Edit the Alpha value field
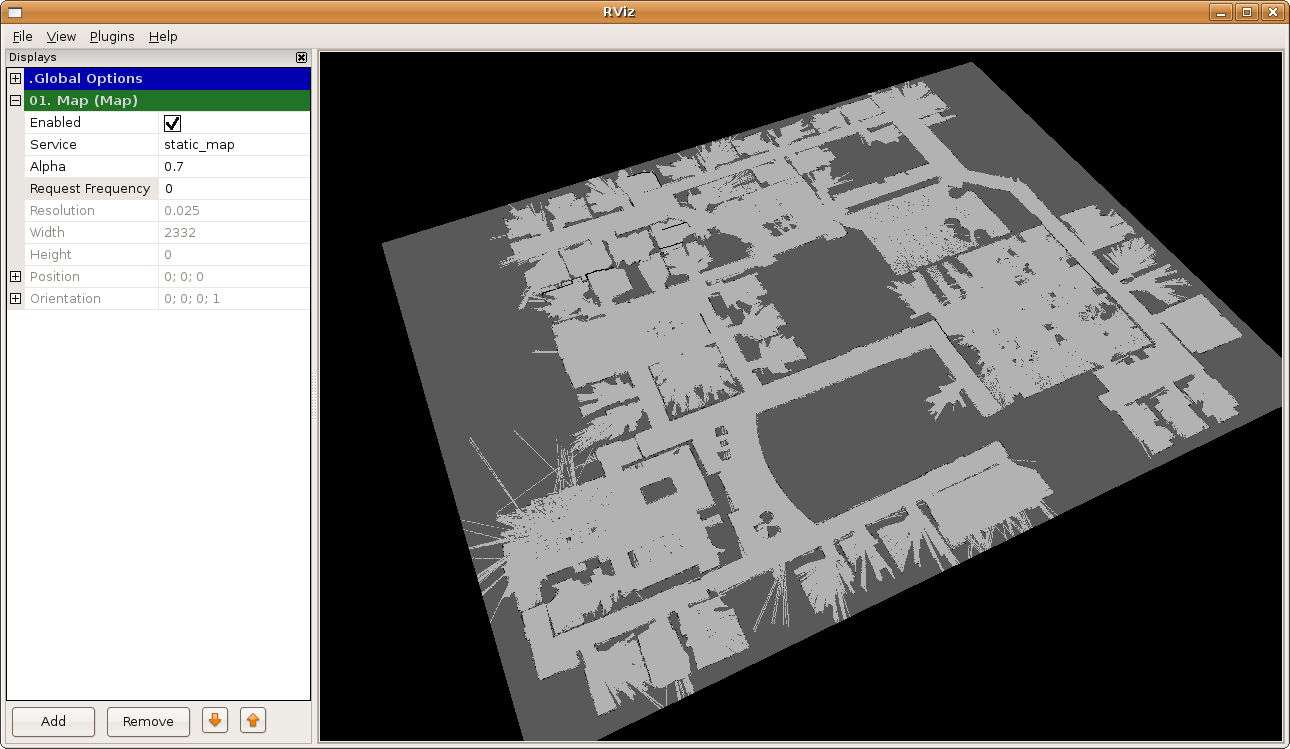 click(x=233, y=167)
